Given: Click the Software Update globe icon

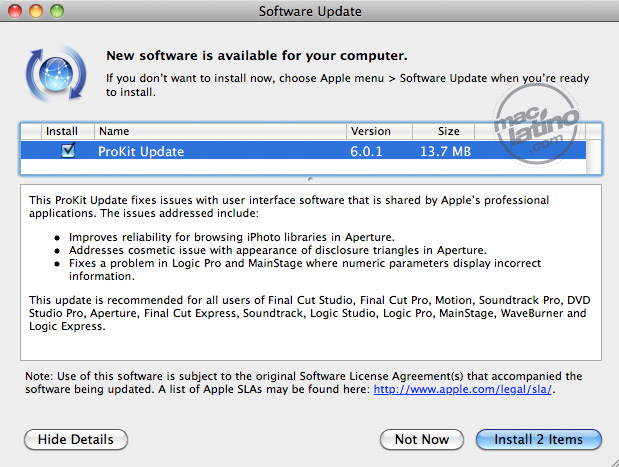Looking at the screenshot, I should coord(56,74).
